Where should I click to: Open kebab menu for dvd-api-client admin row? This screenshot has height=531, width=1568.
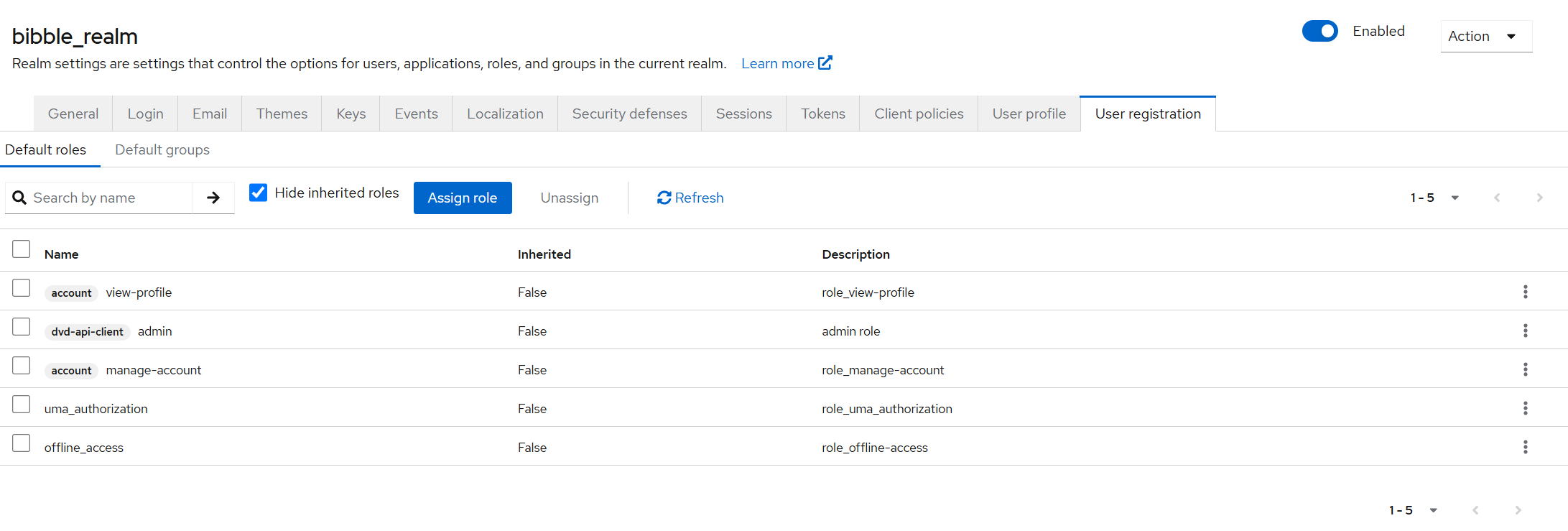pyautogui.click(x=1525, y=331)
